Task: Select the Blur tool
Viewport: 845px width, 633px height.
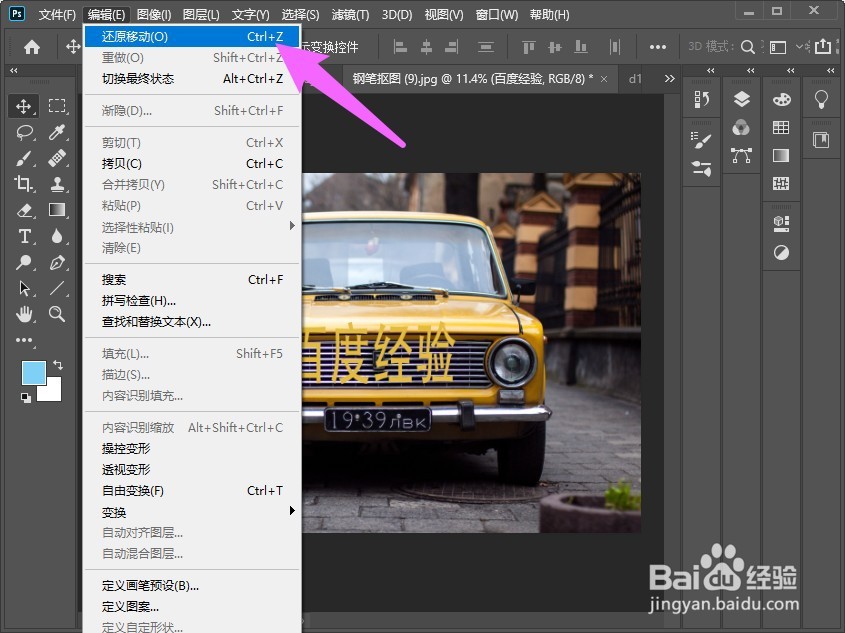Action: 57,236
